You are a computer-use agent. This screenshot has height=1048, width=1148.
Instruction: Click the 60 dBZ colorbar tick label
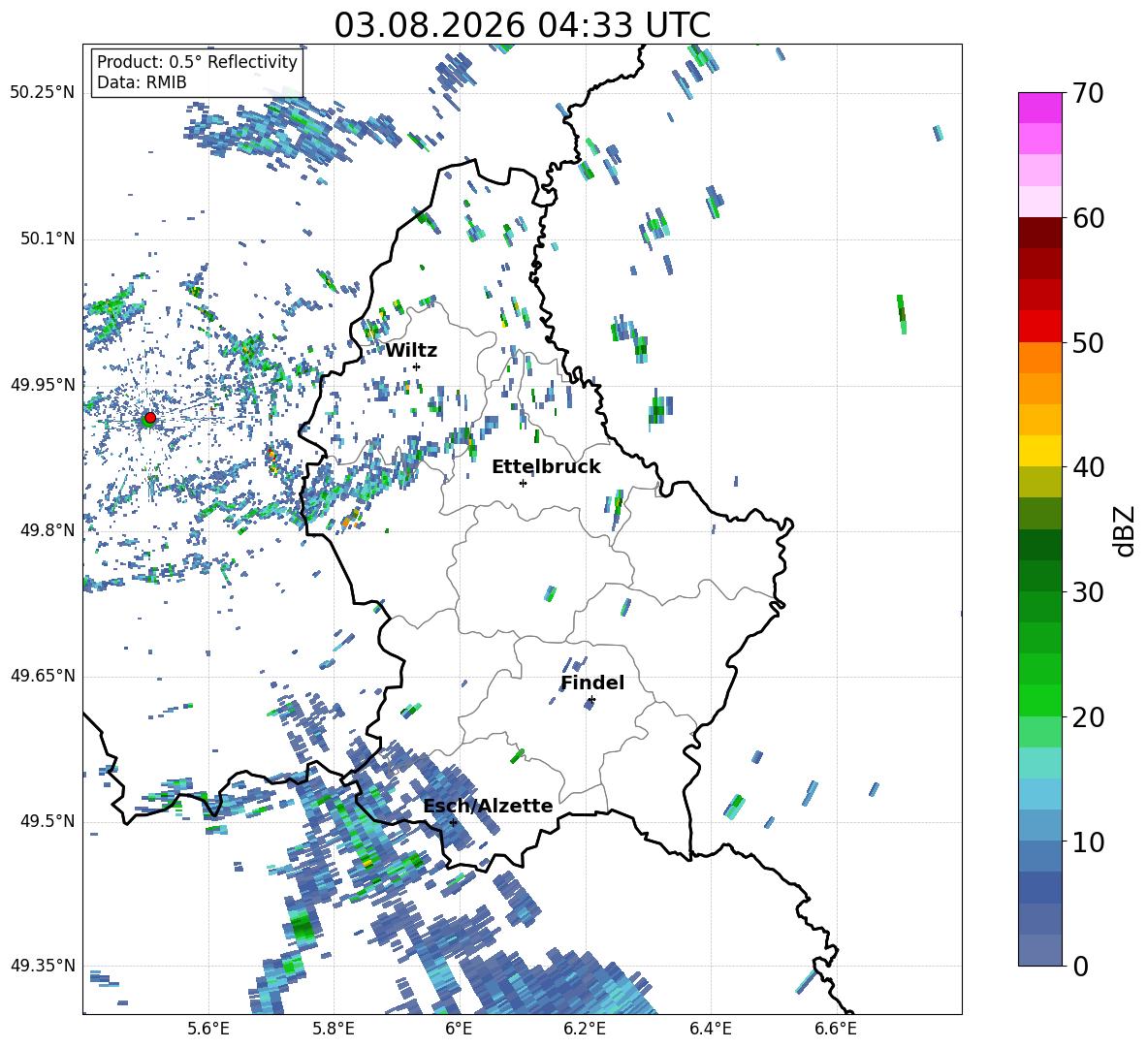click(1088, 218)
